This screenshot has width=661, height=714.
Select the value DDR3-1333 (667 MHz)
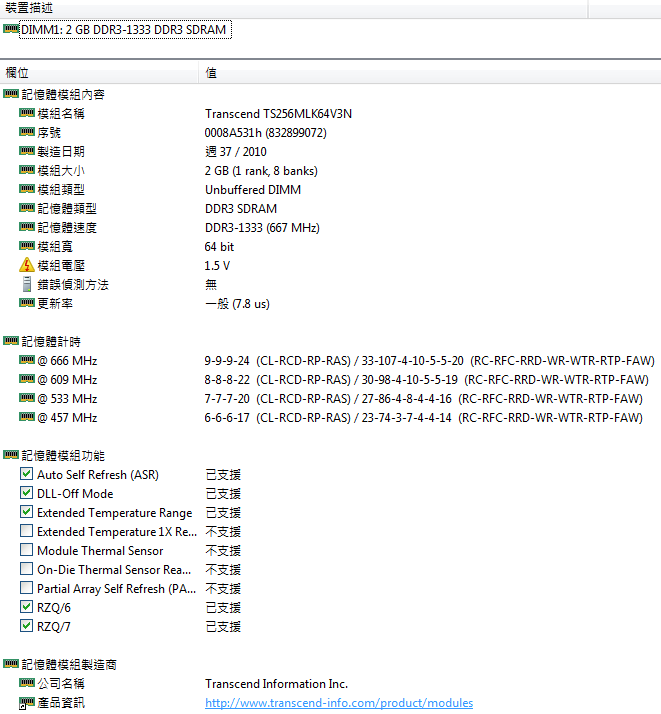(262, 228)
